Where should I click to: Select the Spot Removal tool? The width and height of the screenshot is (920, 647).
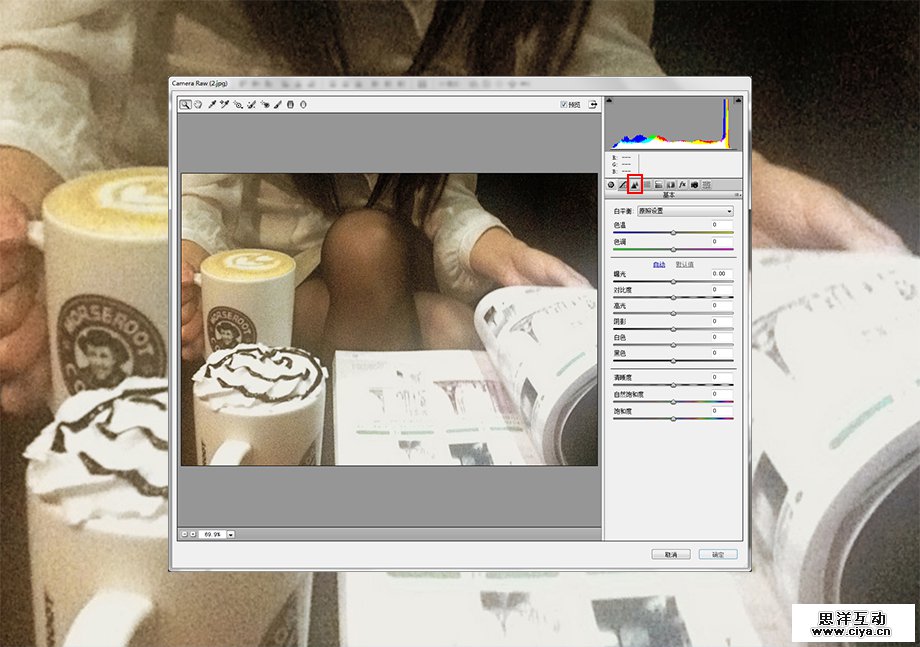point(252,104)
